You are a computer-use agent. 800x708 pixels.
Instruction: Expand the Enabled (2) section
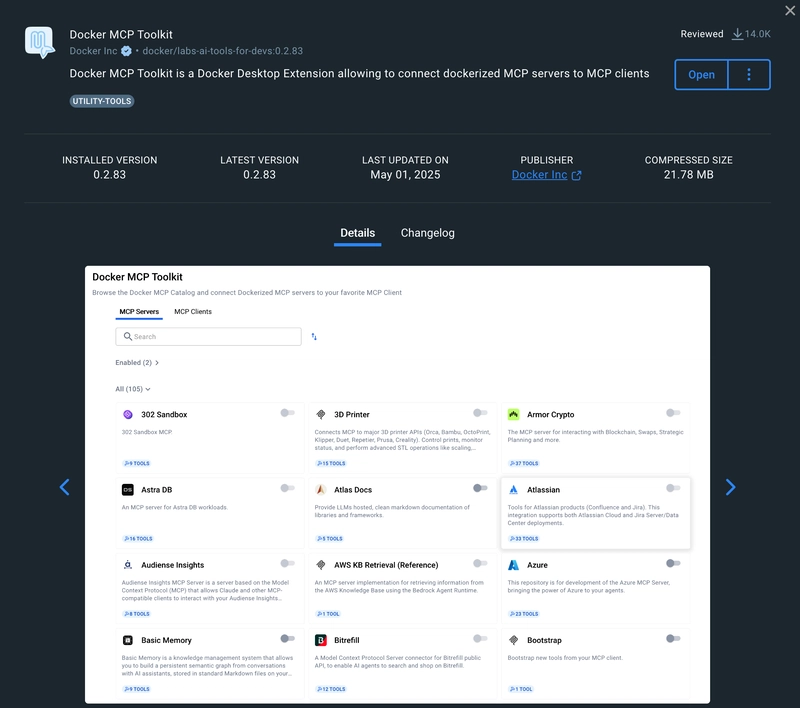pyautogui.click(x=137, y=363)
